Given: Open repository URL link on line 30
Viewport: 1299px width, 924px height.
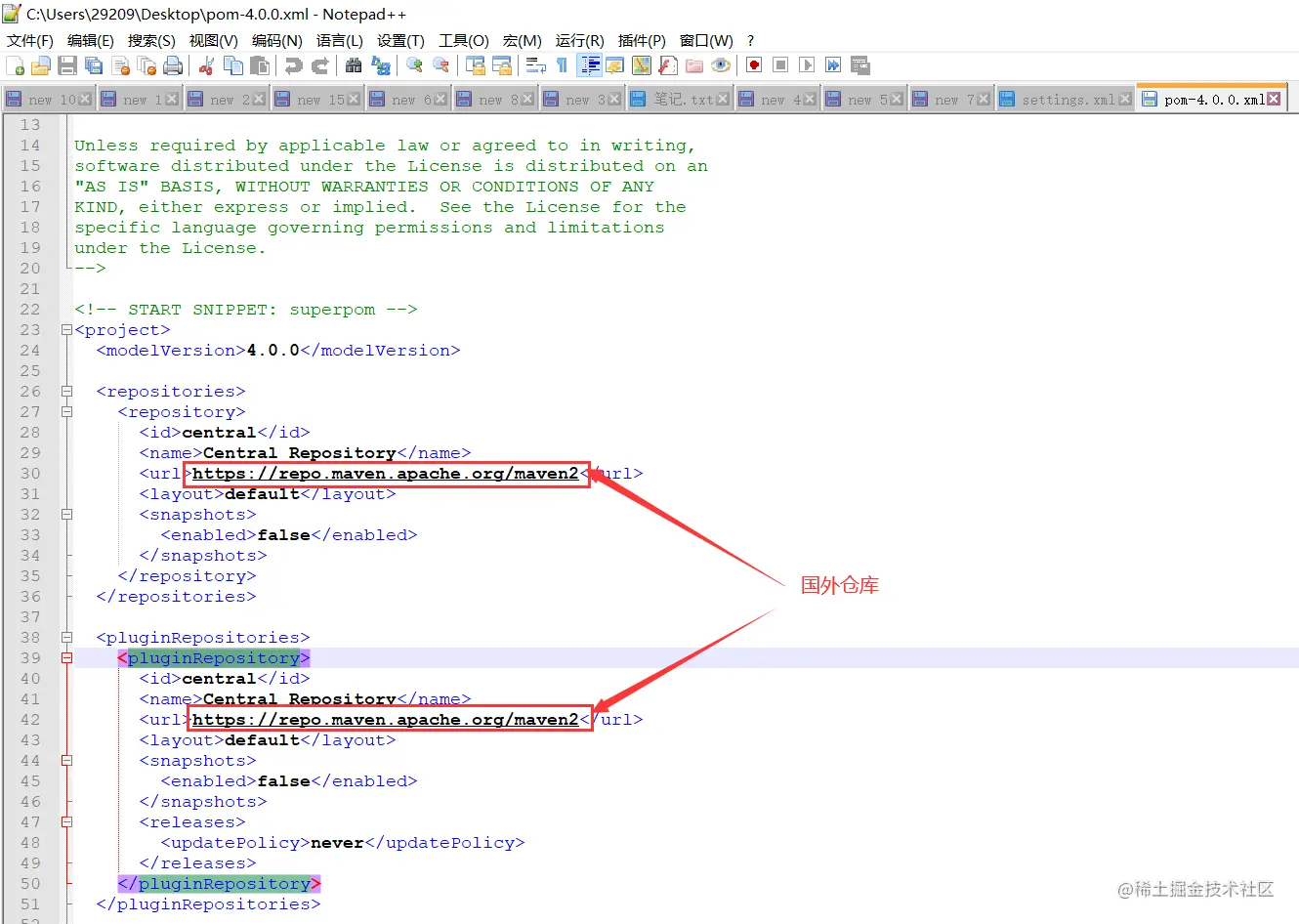Looking at the screenshot, I should tap(386, 474).
